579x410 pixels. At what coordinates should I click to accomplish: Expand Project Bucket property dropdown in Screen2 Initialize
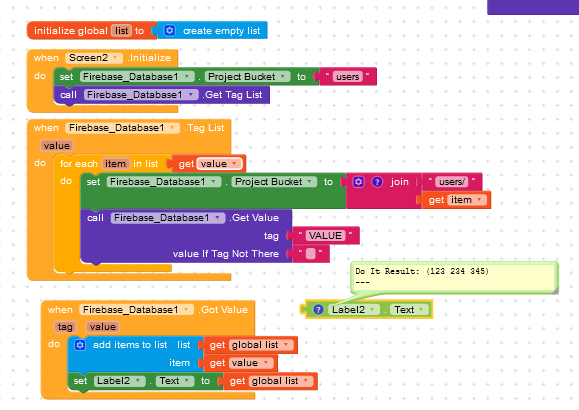[283, 76]
